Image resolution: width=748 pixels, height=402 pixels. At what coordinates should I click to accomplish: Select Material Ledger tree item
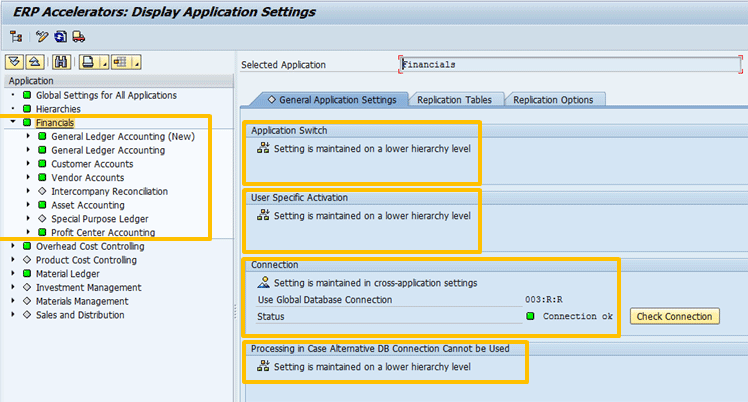click(68, 274)
